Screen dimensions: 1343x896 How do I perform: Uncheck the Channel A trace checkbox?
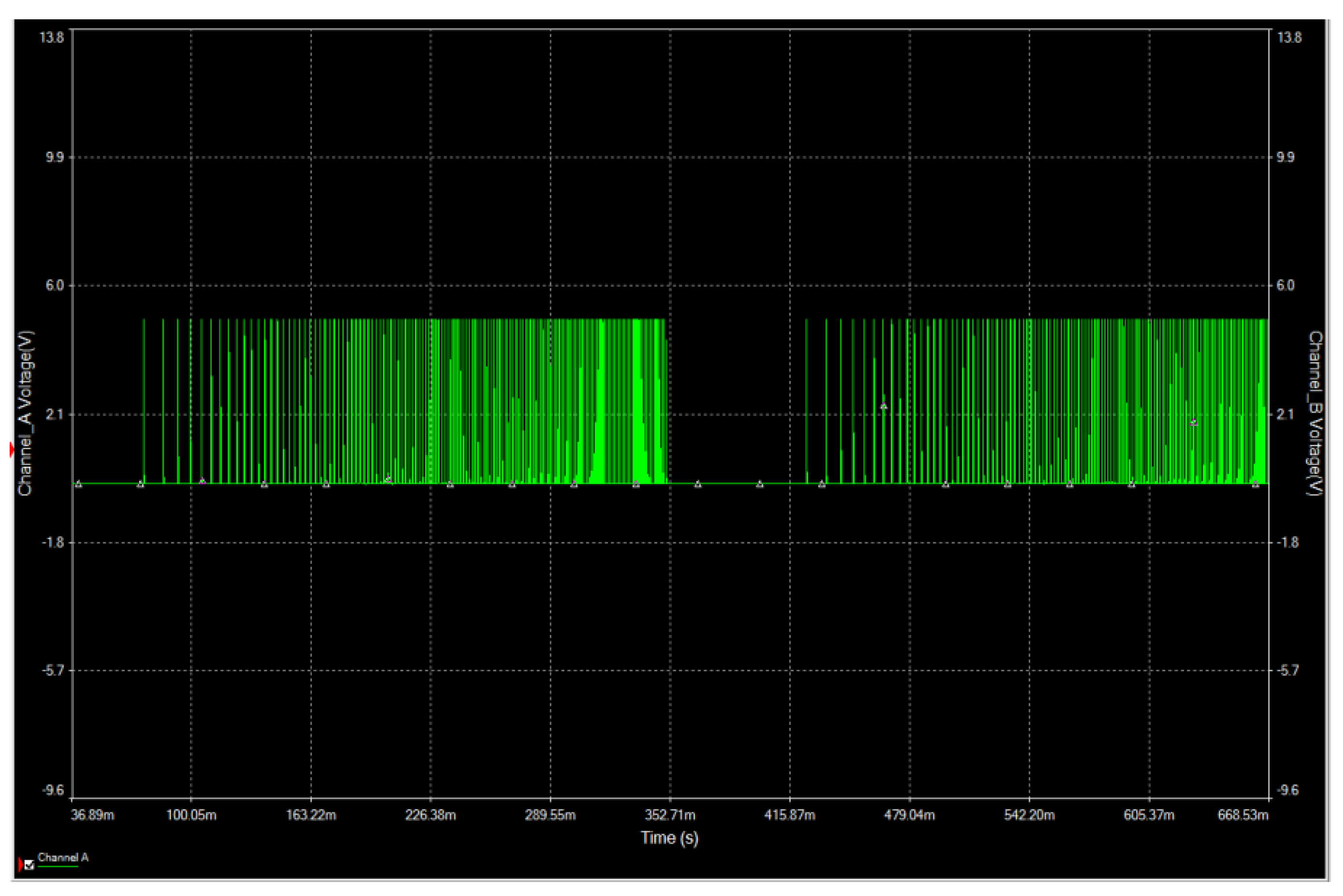[x=29, y=866]
